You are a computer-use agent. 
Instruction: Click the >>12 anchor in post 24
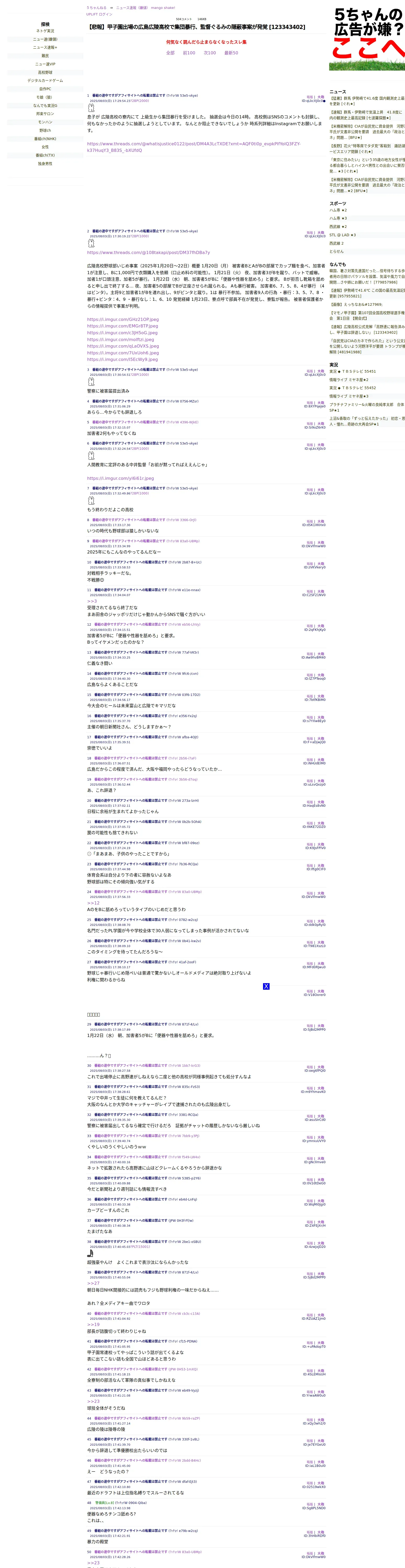click(93, 903)
